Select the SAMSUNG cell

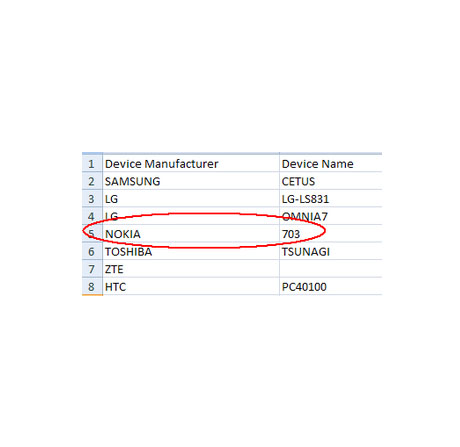tap(191, 181)
